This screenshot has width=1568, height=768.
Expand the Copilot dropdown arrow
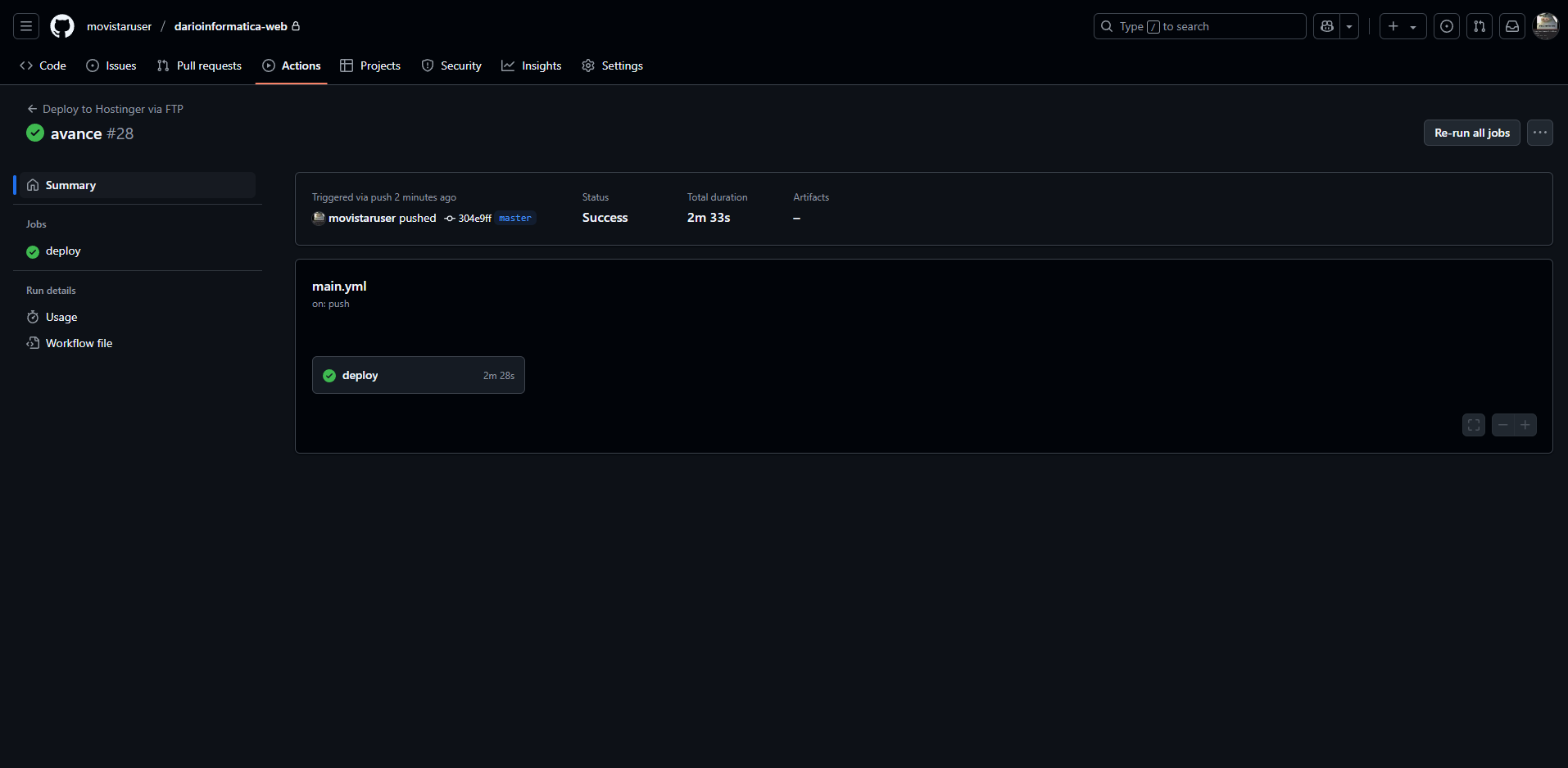pyautogui.click(x=1349, y=26)
